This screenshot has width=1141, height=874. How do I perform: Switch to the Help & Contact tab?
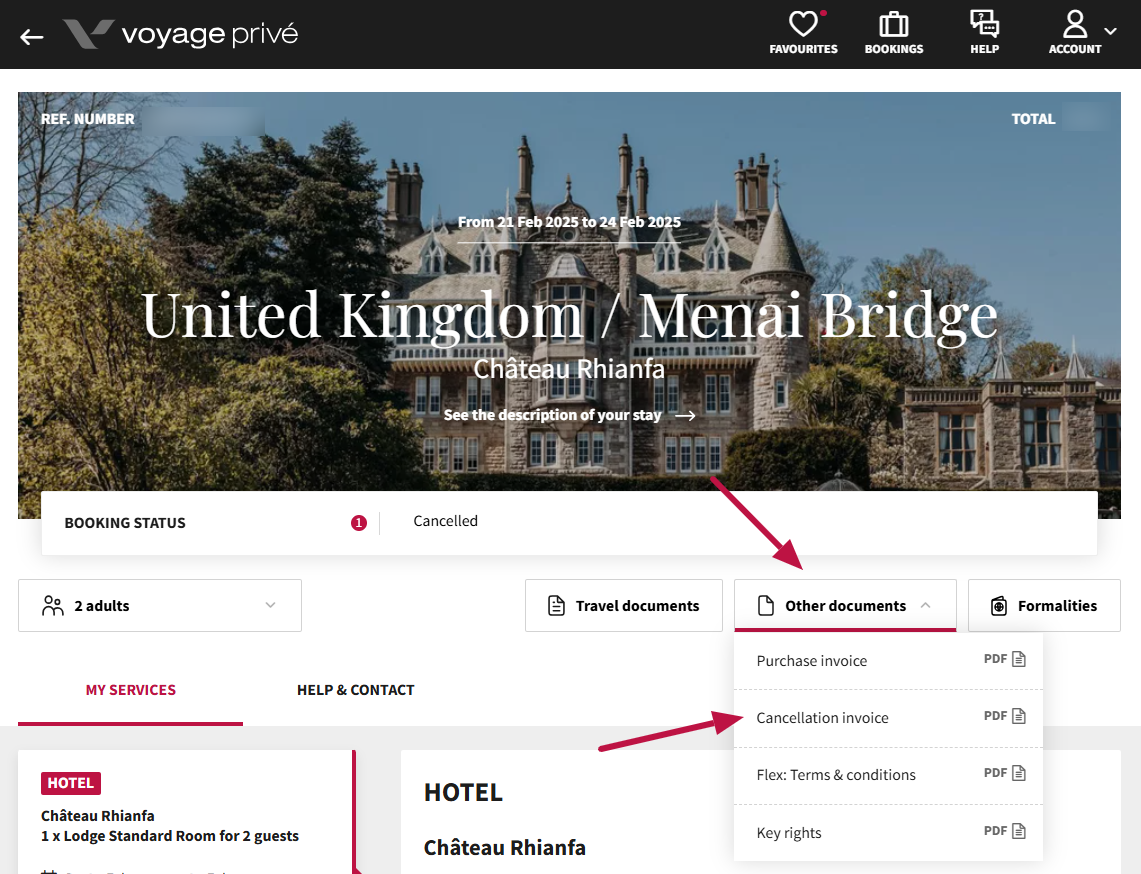tap(355, 690)
